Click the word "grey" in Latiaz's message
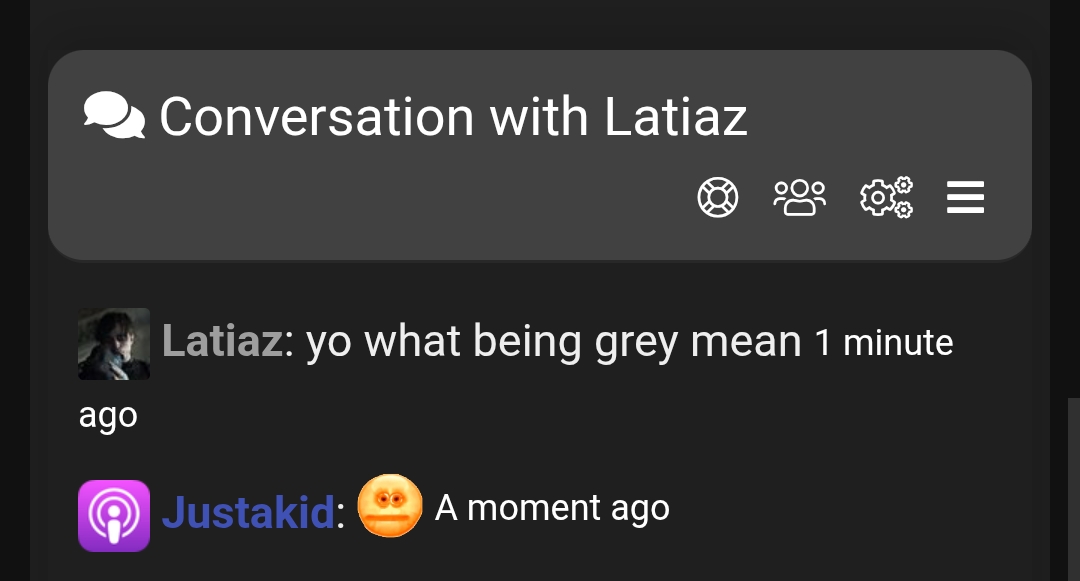The height and width of the screenshot is (581, 1080). (x=636, y=344)
